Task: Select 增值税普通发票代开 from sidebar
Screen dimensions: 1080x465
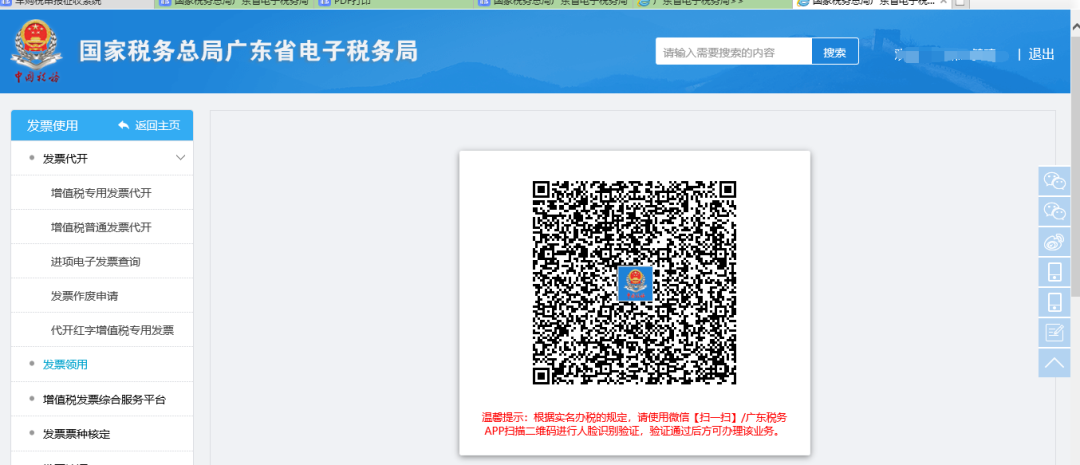Action: tap(101, 227)
